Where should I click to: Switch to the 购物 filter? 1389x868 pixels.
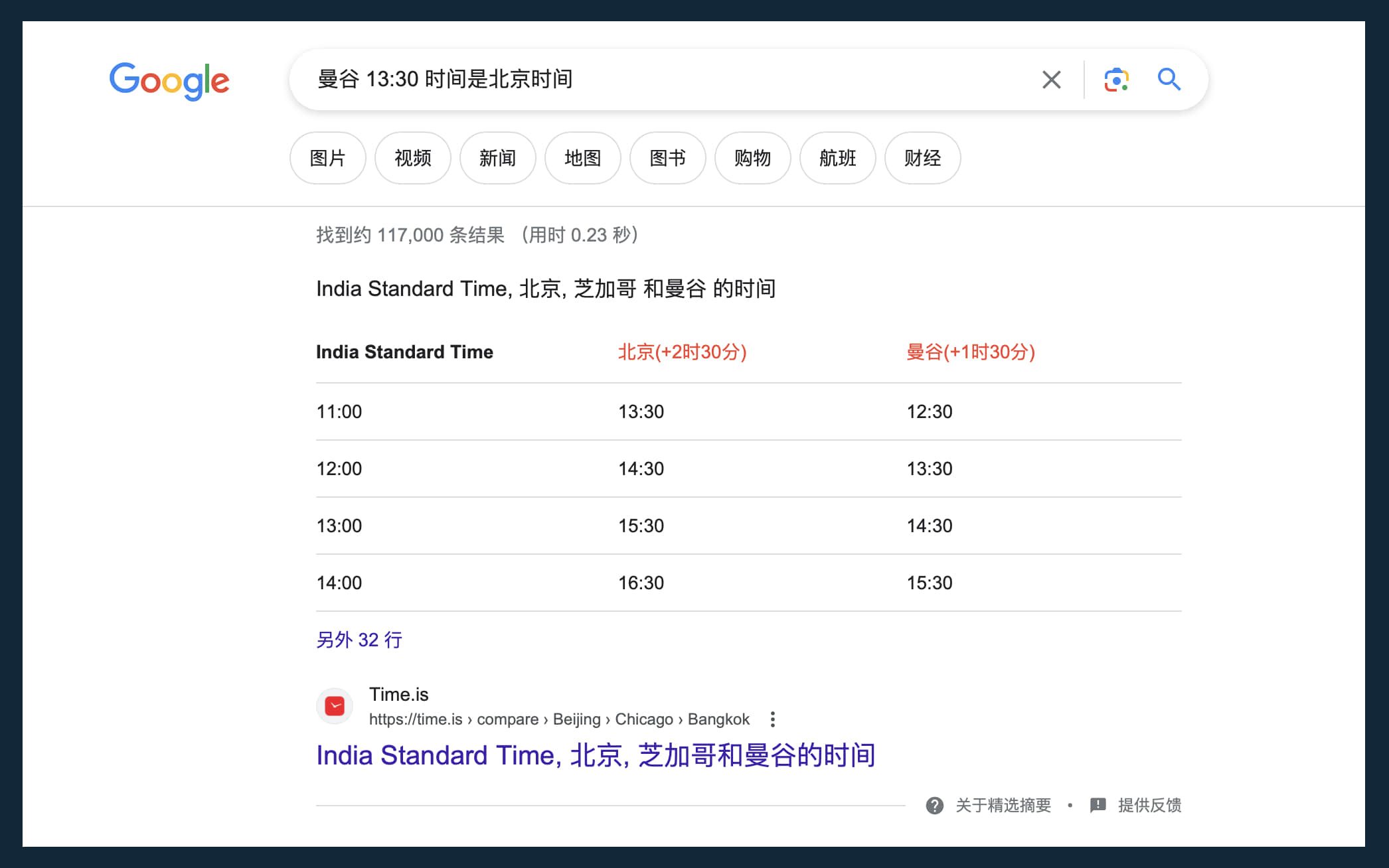(x=753, y=158)
